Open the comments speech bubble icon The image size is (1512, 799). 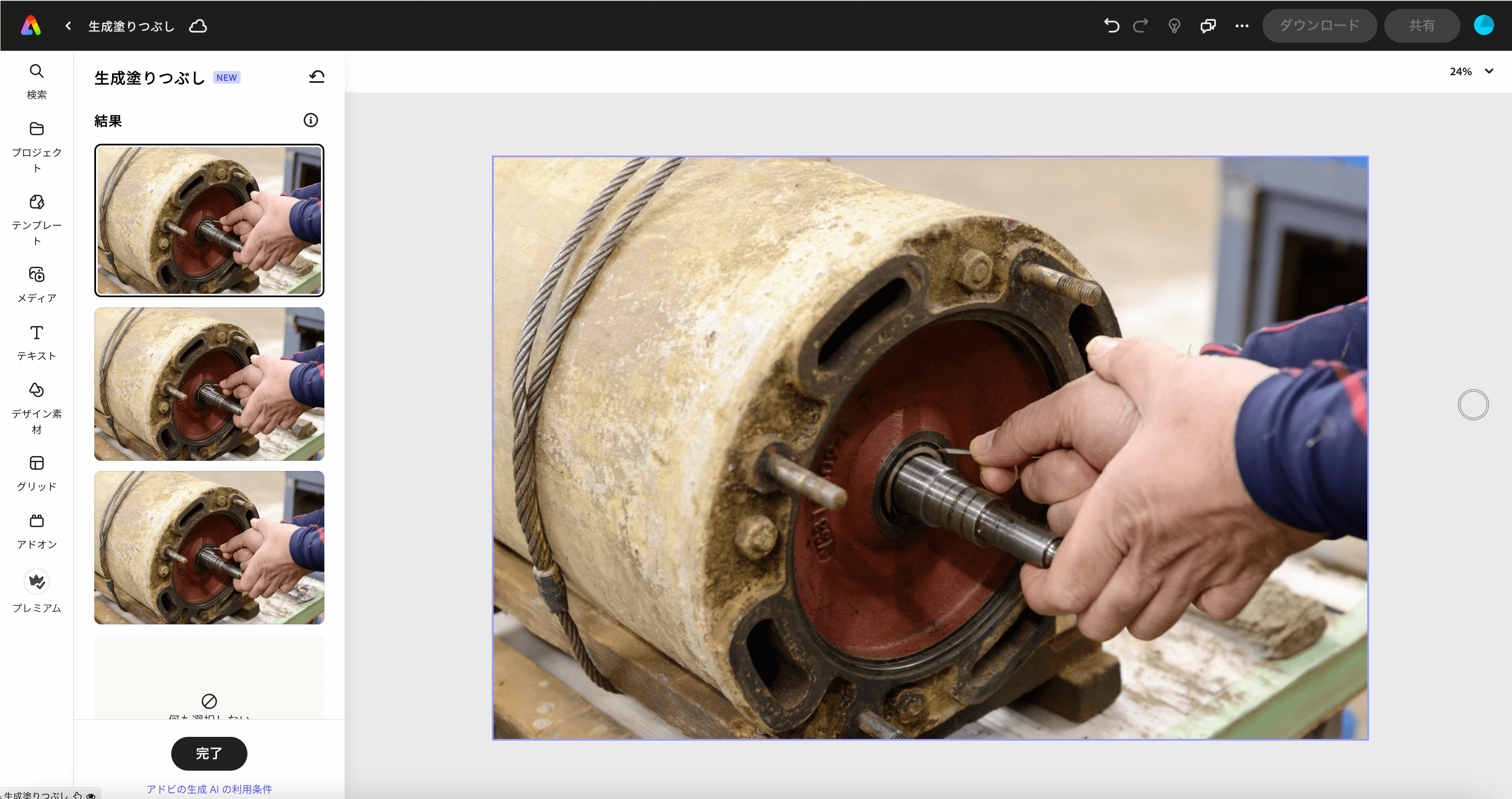tap(1208, 26)
